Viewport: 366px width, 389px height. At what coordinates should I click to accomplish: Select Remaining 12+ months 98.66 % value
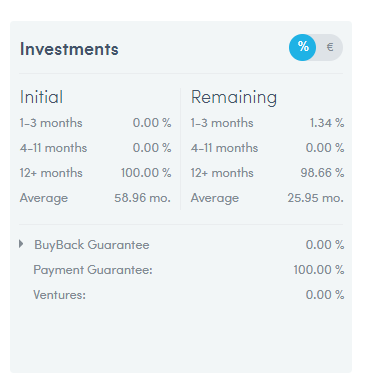322,173
